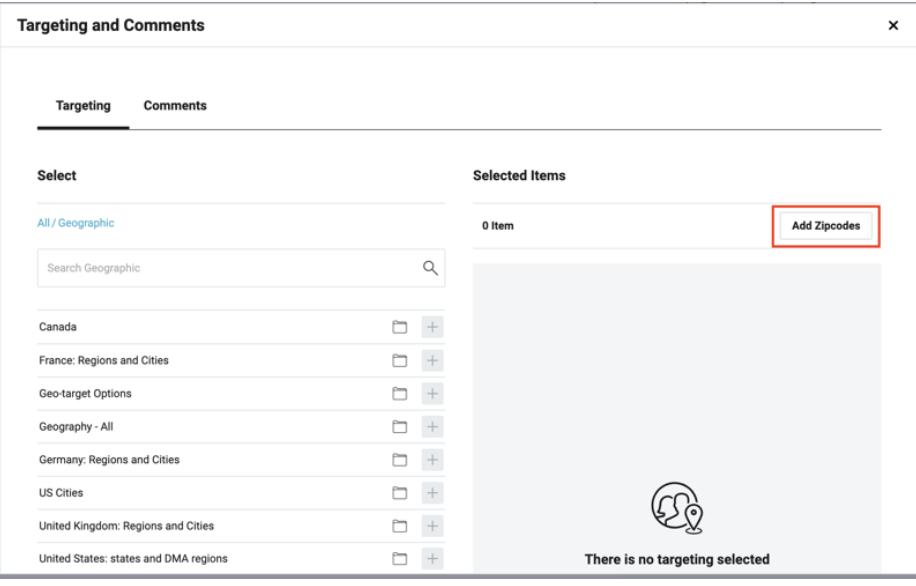Image resolution: width=916 pixels, height=586 pixels.
Task: Click the search magnifier icon
Action: [430, 268]
